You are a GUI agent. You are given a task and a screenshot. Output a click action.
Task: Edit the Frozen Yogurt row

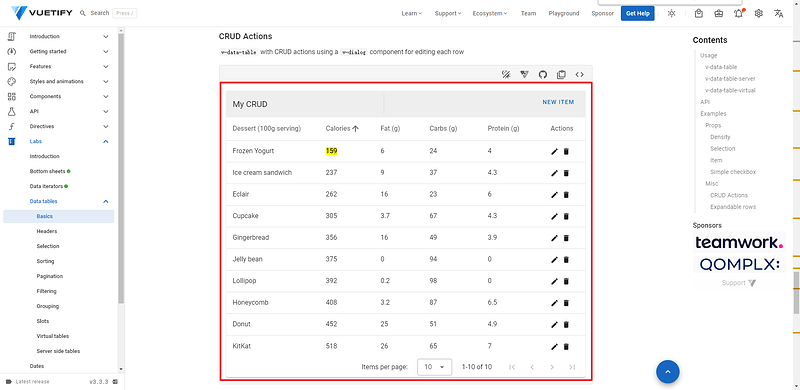555,152
